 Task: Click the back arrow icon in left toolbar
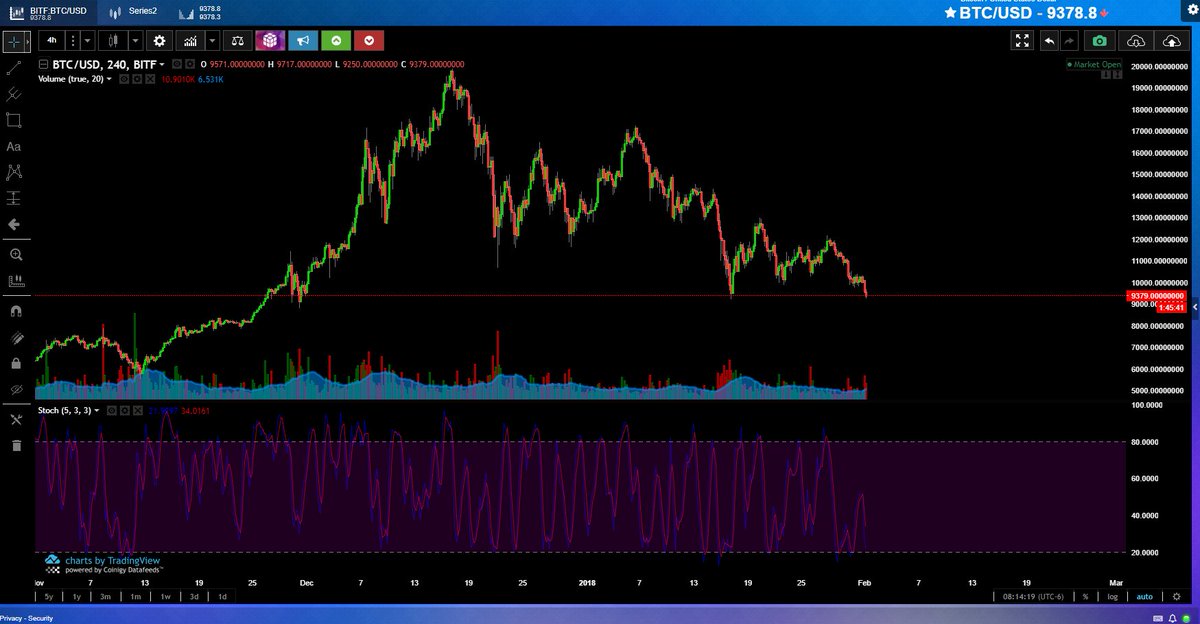click(x=14, y=224)
